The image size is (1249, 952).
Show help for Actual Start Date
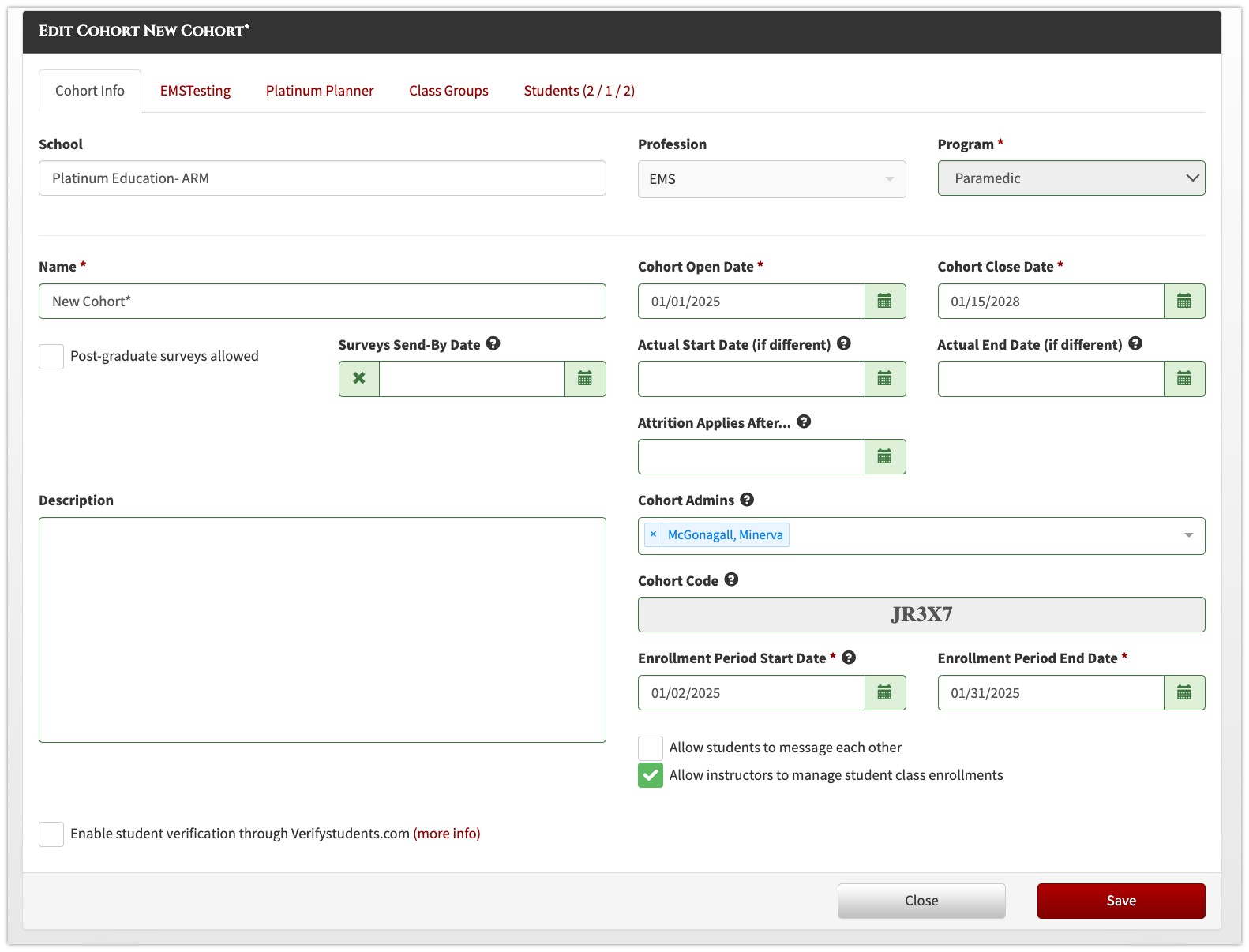point(844,343)
